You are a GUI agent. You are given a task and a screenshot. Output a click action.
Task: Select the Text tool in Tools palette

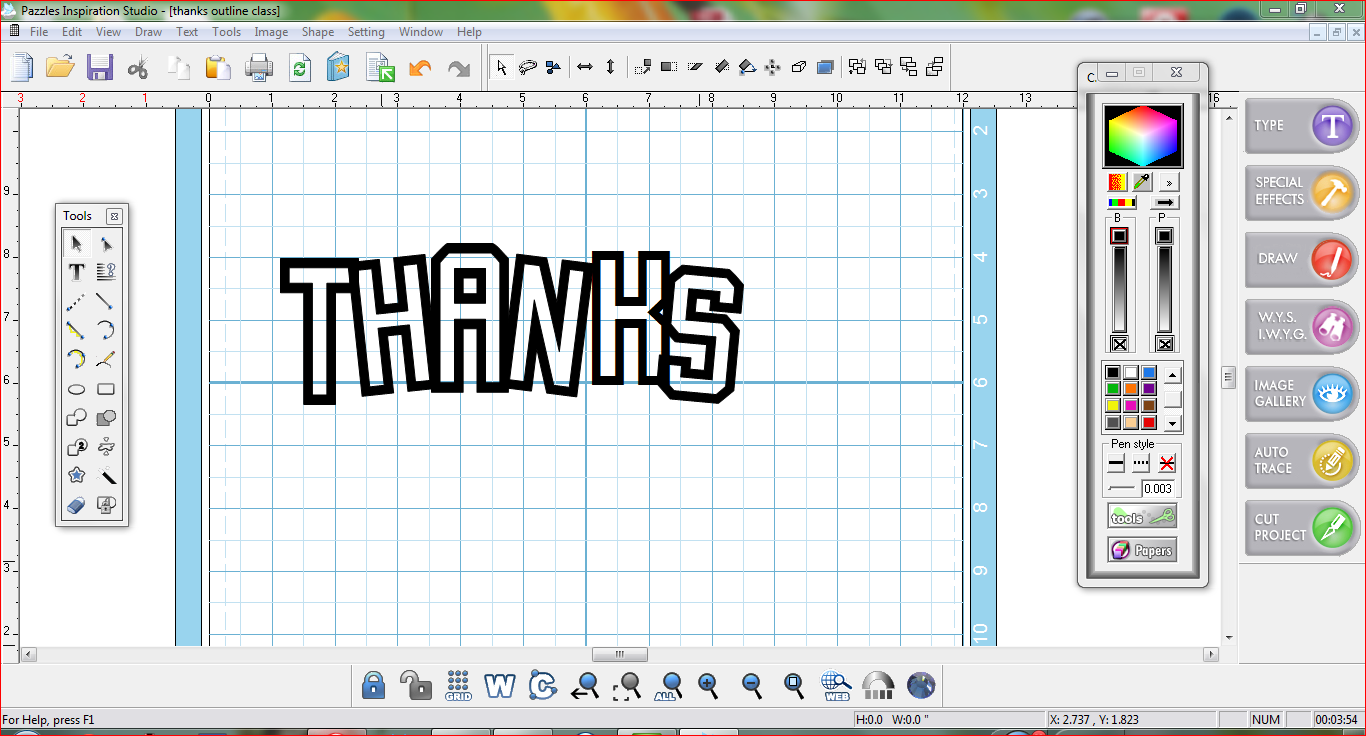click(76, 271)
